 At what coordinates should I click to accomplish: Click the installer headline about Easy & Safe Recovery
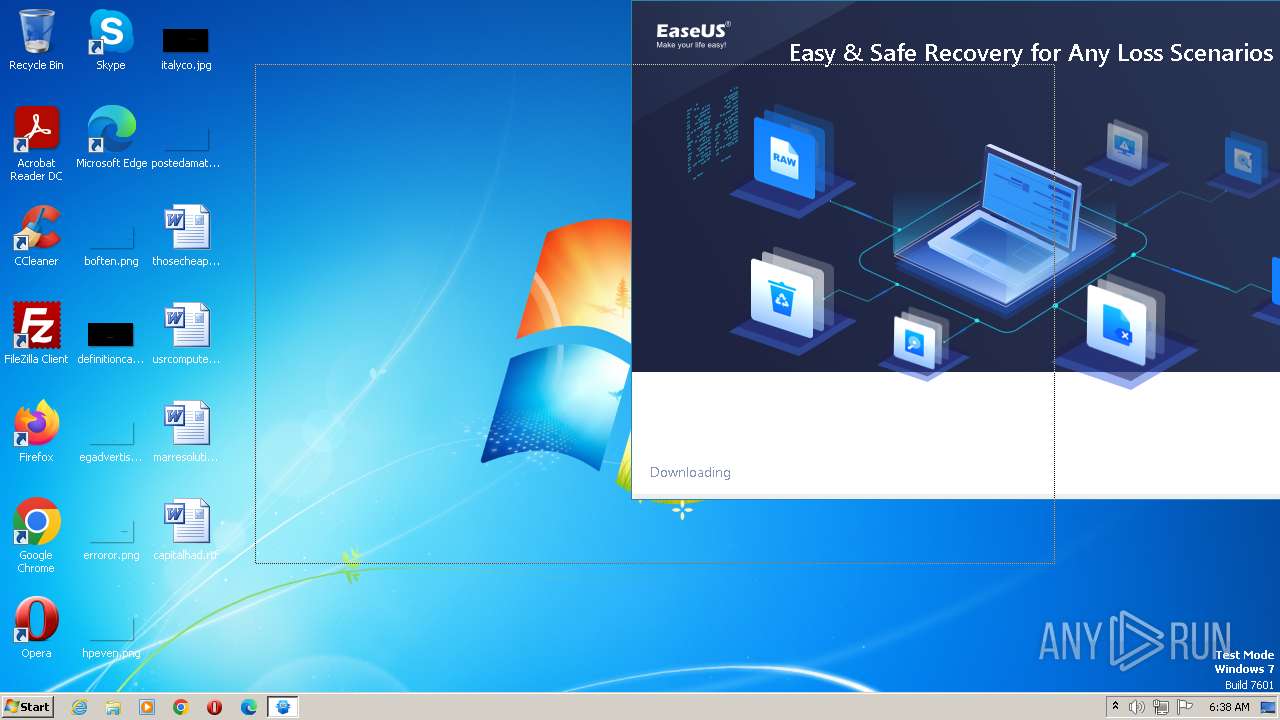[1031, 53]
